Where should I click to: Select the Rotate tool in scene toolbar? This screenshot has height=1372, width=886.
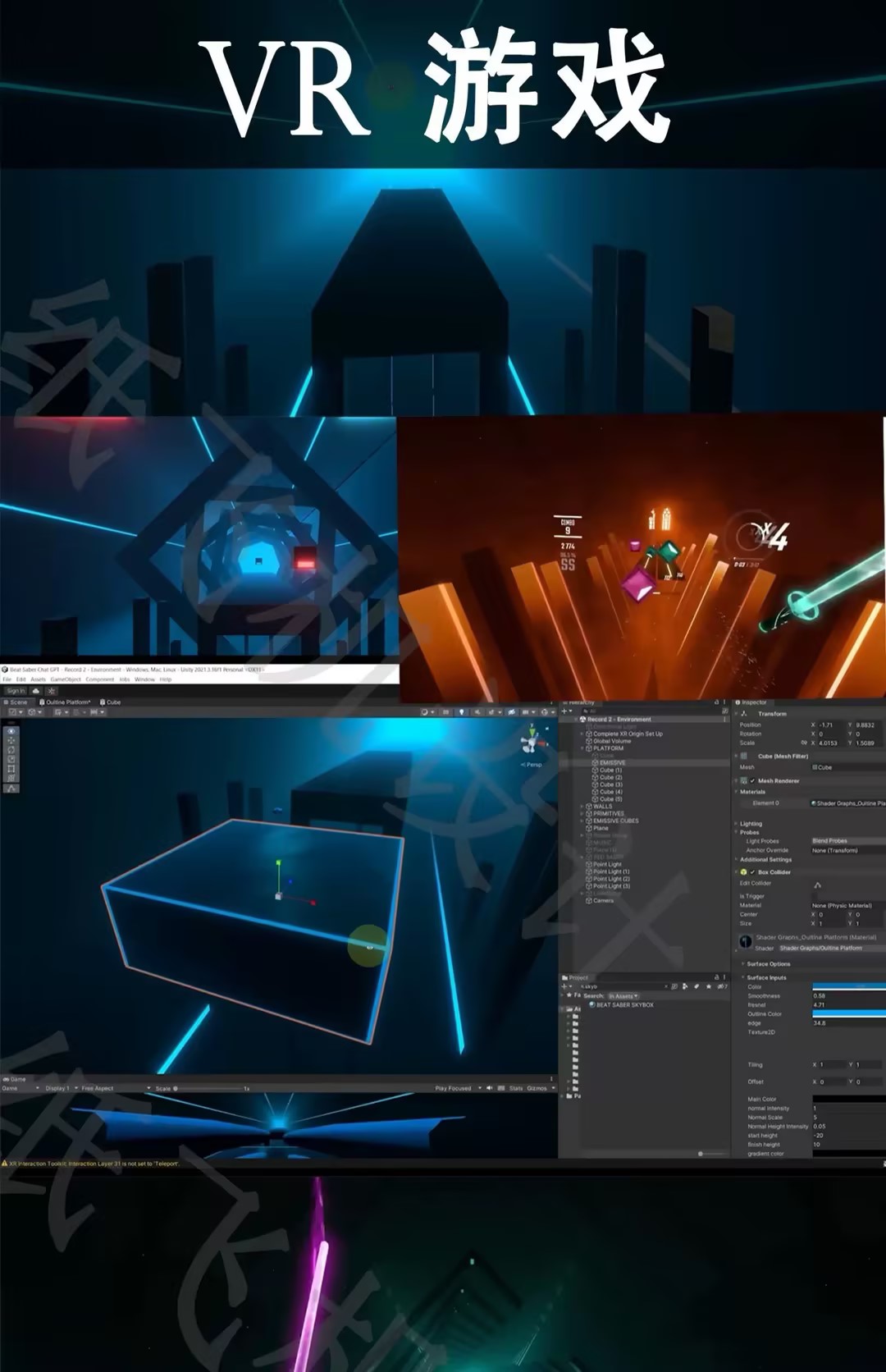[11, 750]
